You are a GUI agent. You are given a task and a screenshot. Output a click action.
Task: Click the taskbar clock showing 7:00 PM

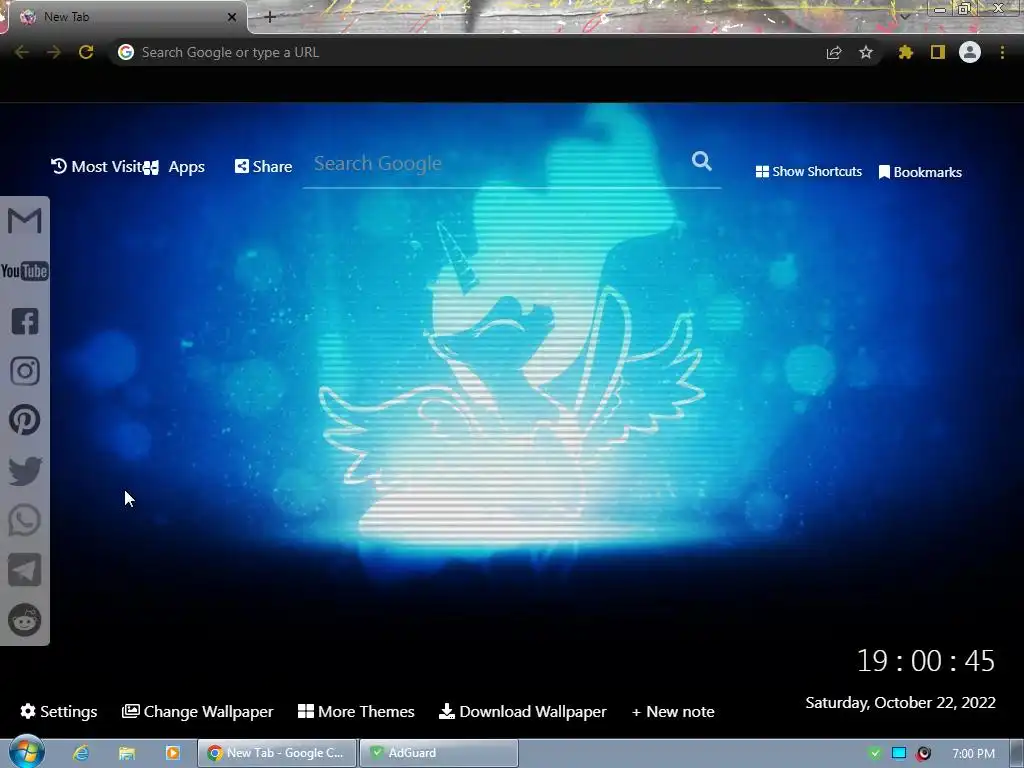pyautogui.click(x=974, y=754)
